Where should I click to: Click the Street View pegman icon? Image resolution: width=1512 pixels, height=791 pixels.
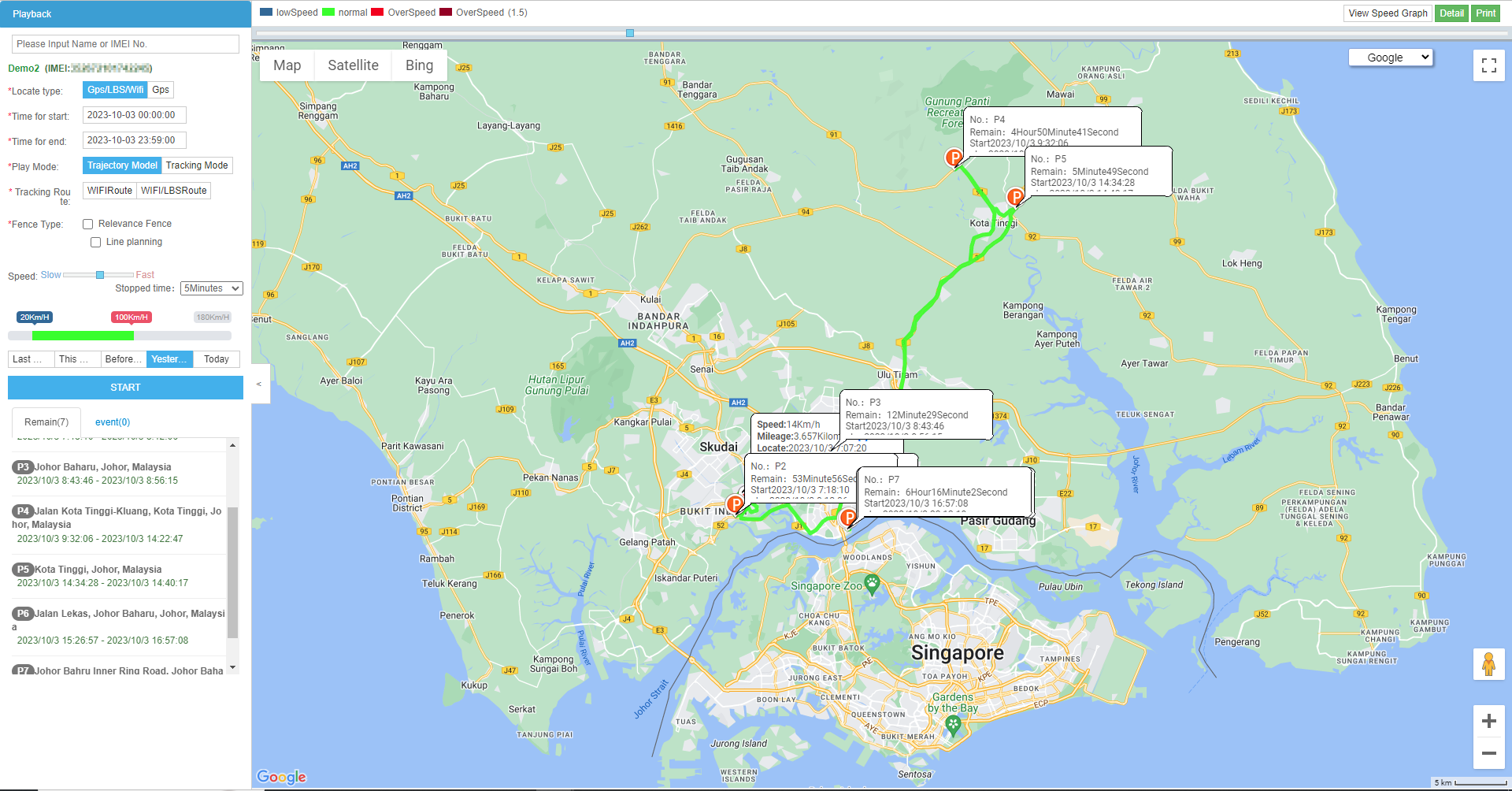coord(1488,664)
